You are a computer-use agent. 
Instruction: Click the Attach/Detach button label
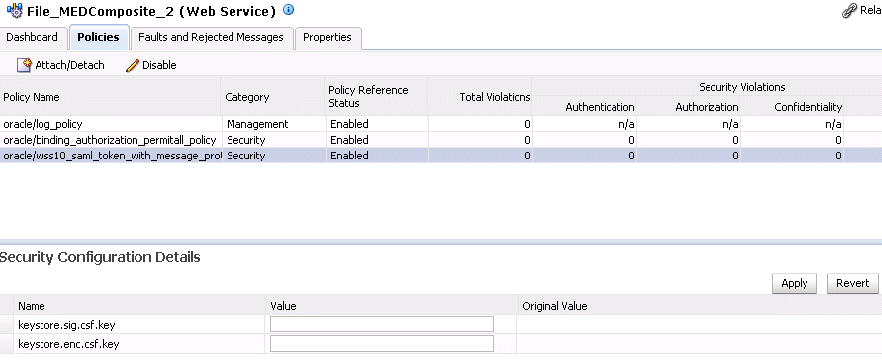click(x=70, y=65)
